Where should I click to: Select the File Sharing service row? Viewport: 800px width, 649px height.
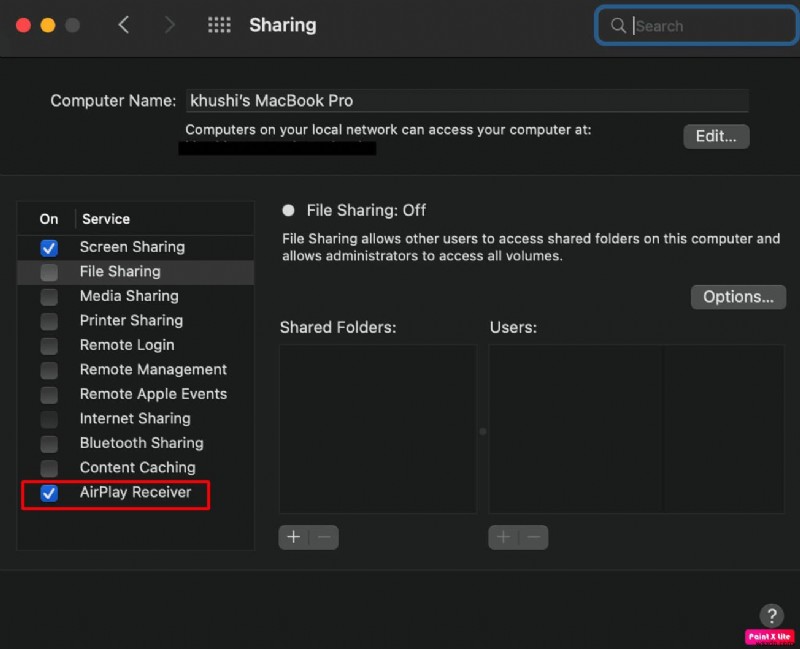(x=135, y=272)
